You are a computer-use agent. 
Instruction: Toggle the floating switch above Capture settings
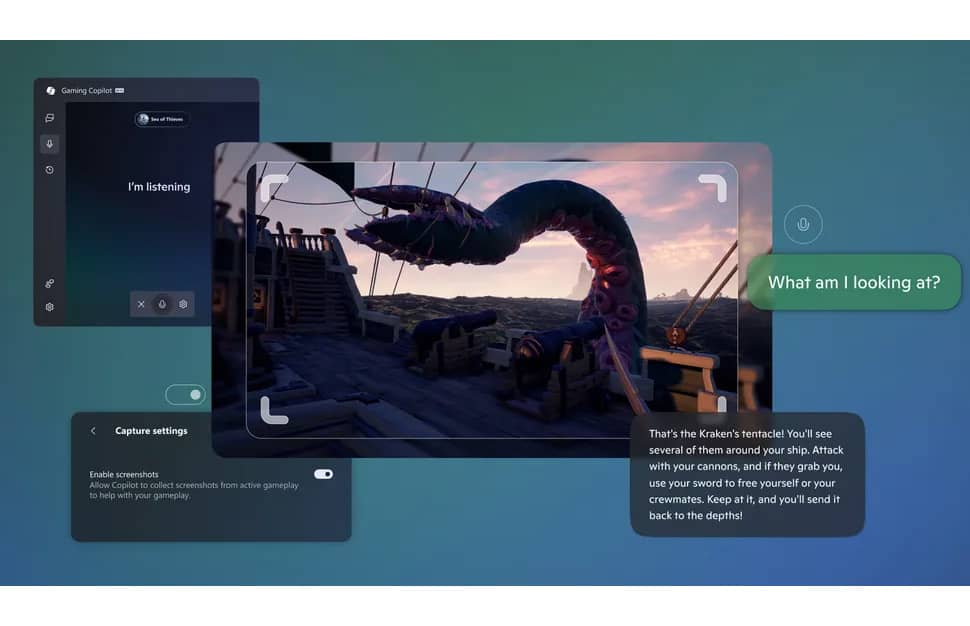coord(185,395)
